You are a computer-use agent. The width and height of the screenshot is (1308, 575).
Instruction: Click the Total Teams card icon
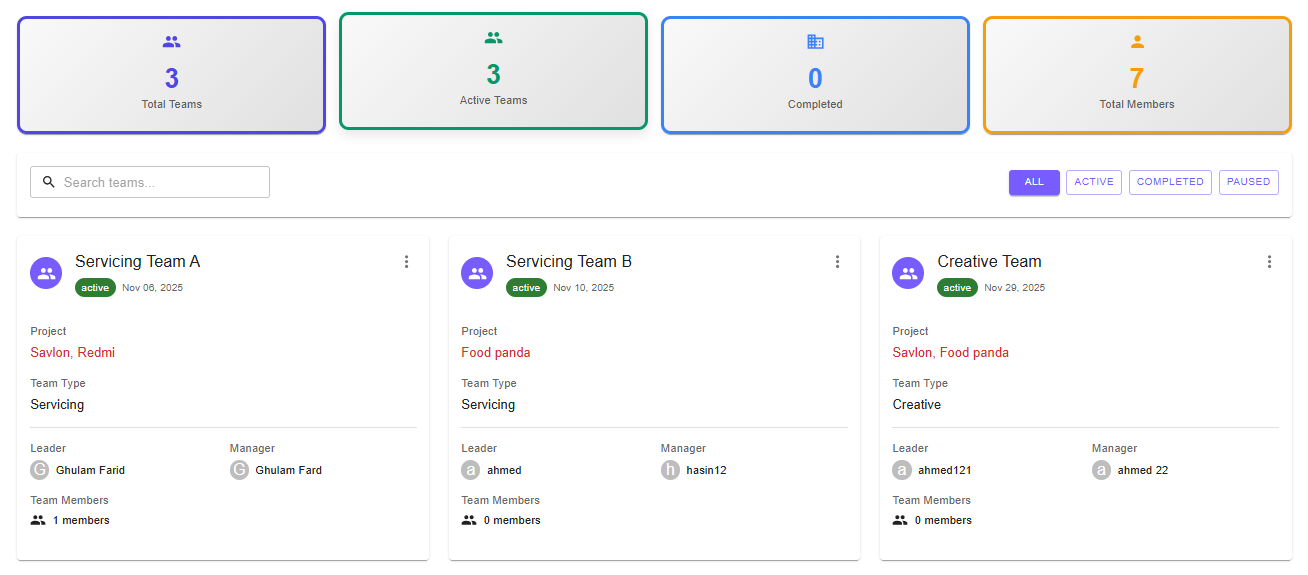coord(172,42)
